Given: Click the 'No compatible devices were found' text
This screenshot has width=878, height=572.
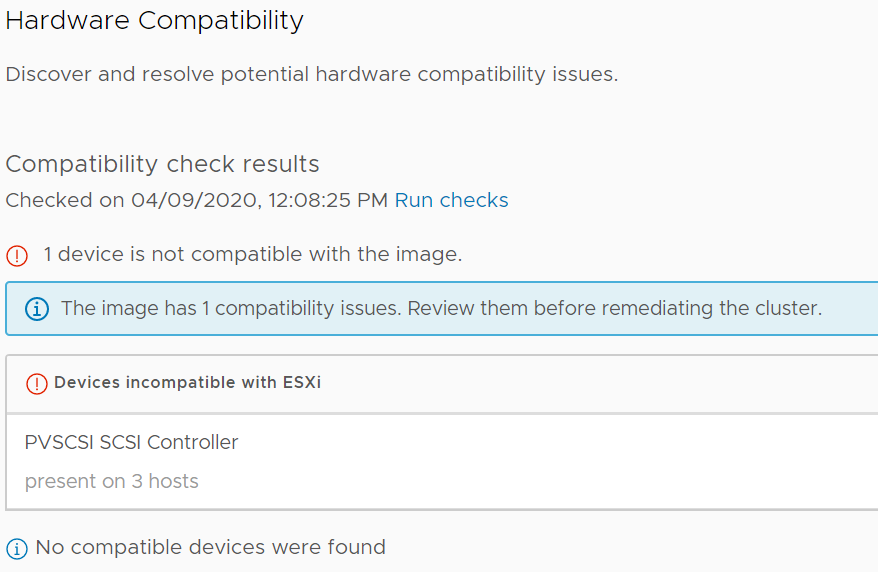Looking at the screenshot, I should tap(210, 547).
